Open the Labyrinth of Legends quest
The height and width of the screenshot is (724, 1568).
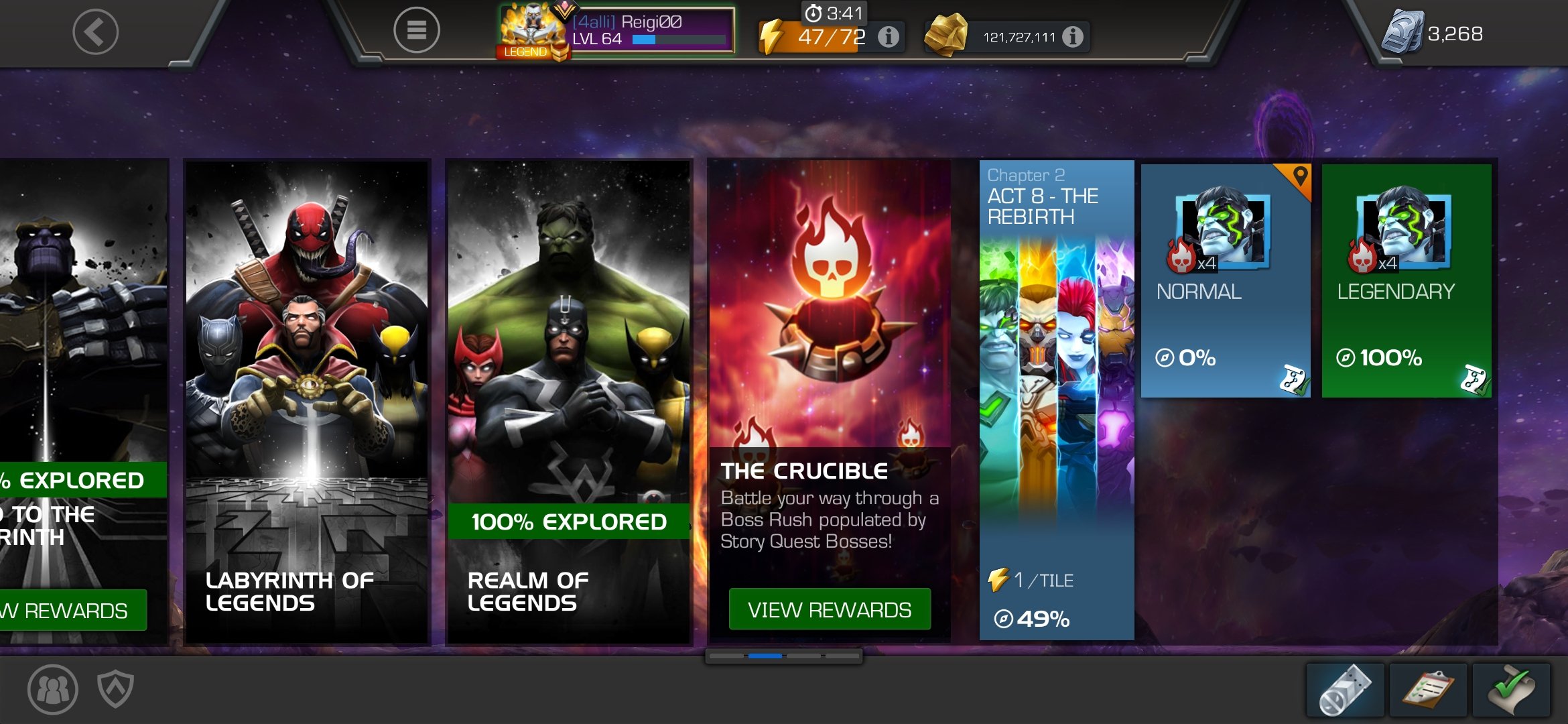coord(307,402)
